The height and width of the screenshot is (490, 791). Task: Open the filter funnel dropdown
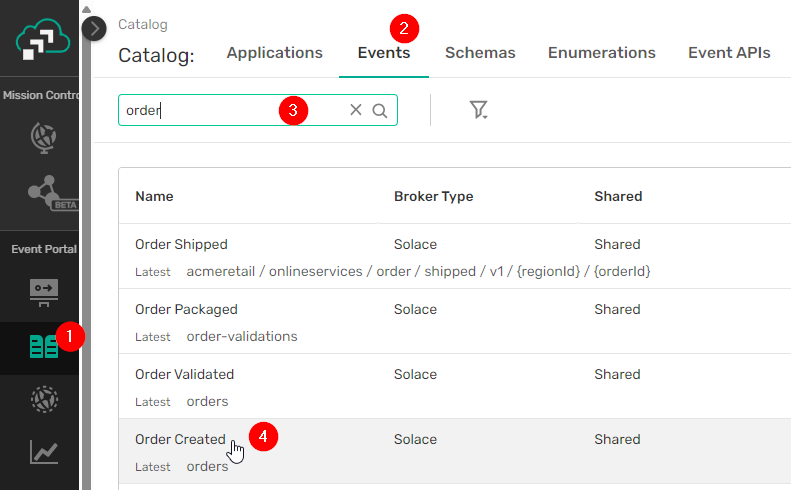478,110
